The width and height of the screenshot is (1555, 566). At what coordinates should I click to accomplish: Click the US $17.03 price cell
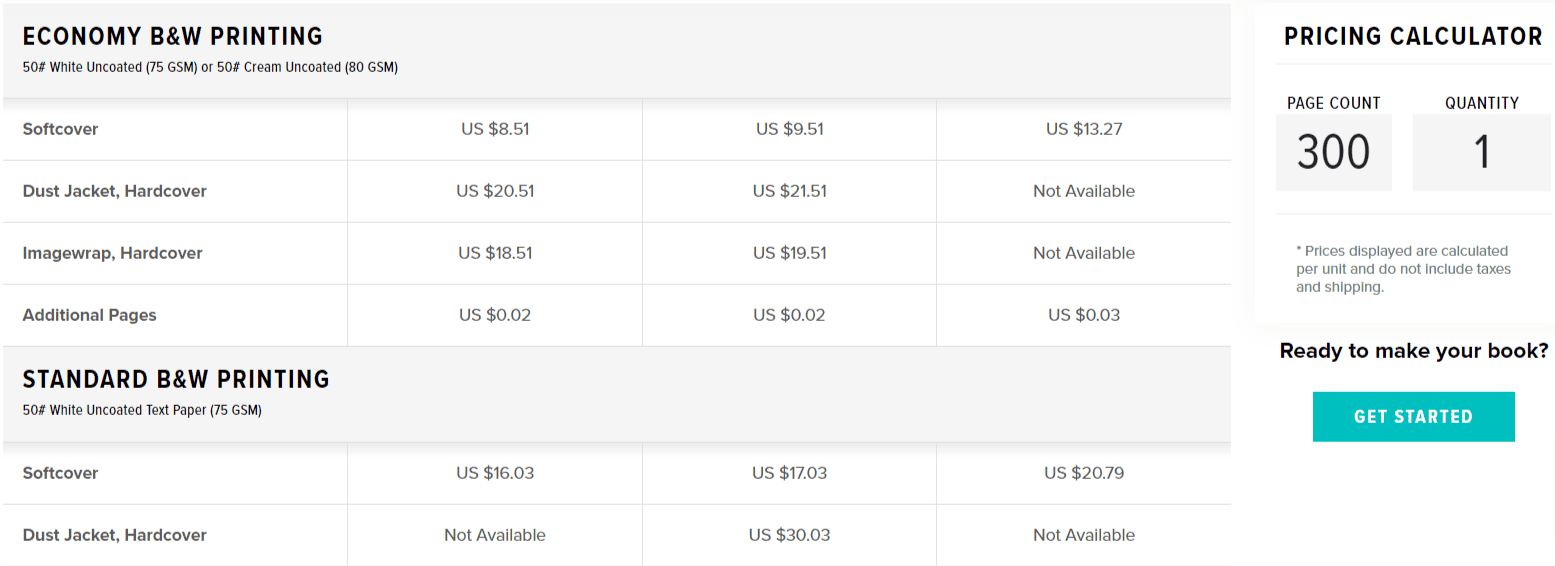point(790,473)
